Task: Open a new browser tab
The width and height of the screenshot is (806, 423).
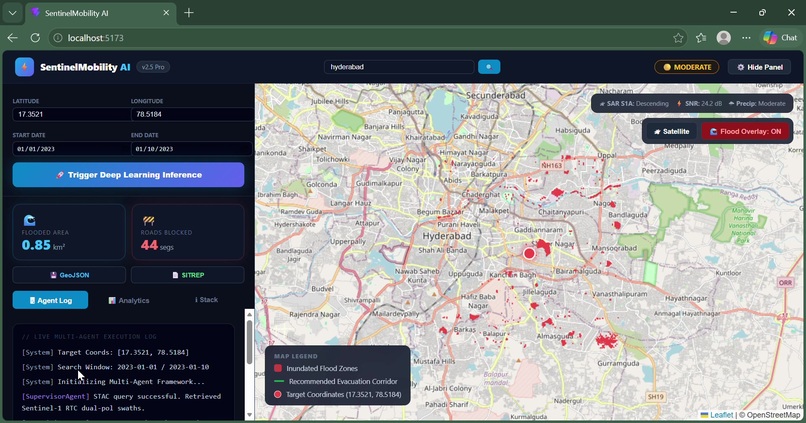Action: click(189, 13)
